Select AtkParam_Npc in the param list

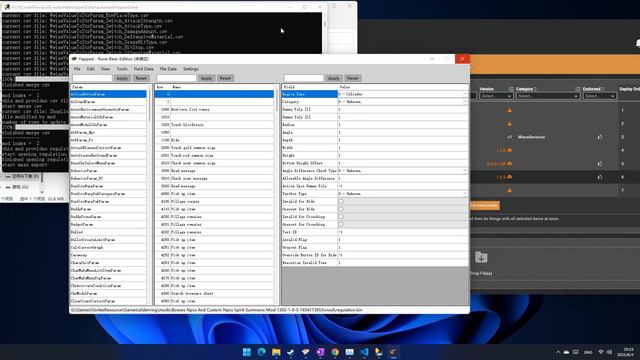[108, 132]
